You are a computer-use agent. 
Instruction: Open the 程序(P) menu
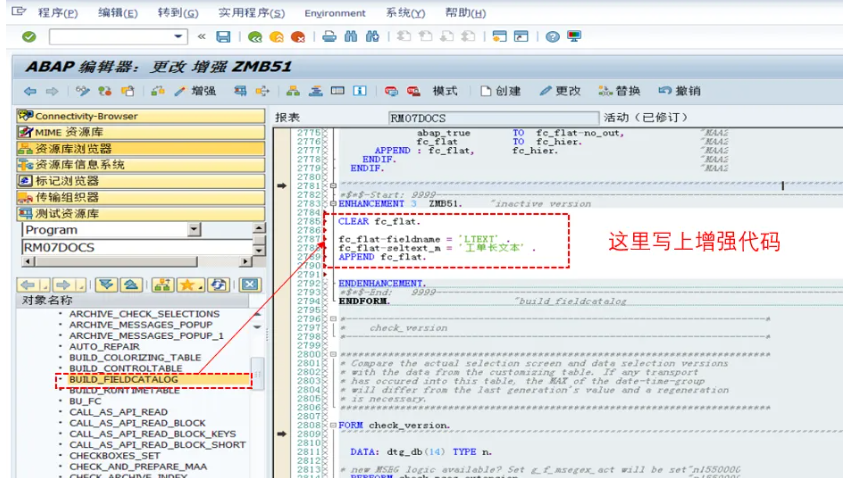[x=58, y=12]
